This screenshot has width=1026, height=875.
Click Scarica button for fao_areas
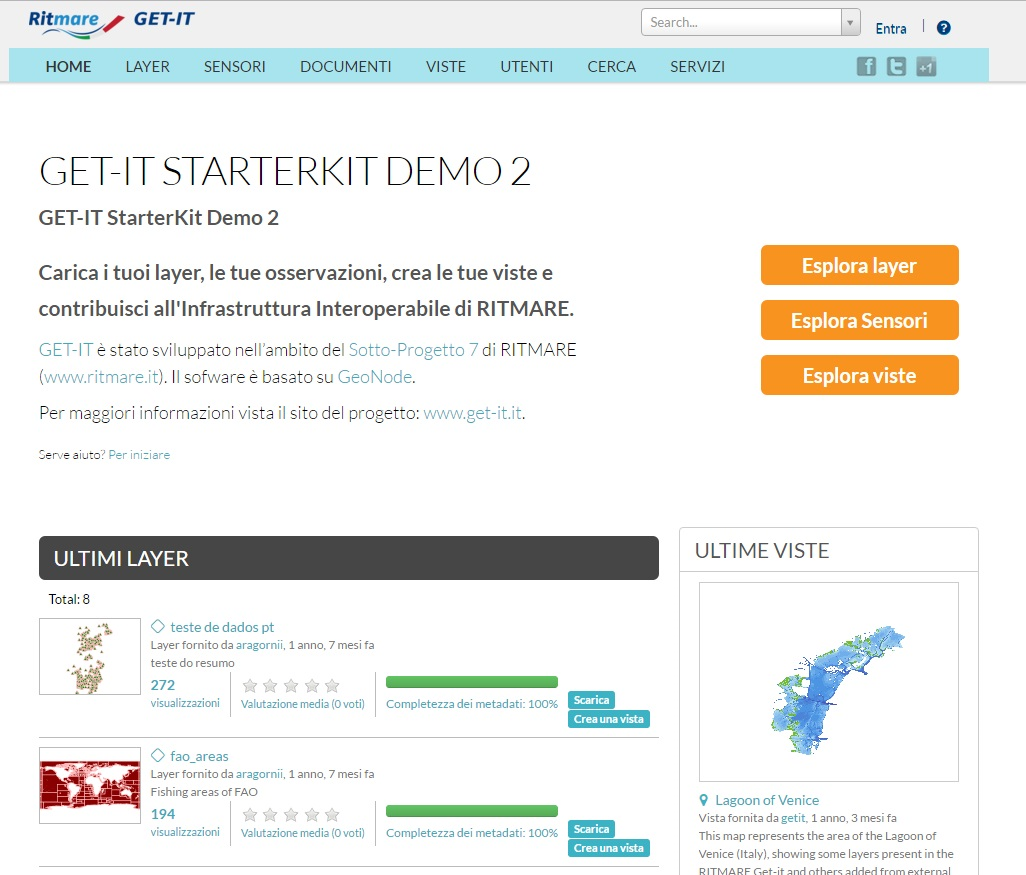pyautogui.click(x=591, y=829)
